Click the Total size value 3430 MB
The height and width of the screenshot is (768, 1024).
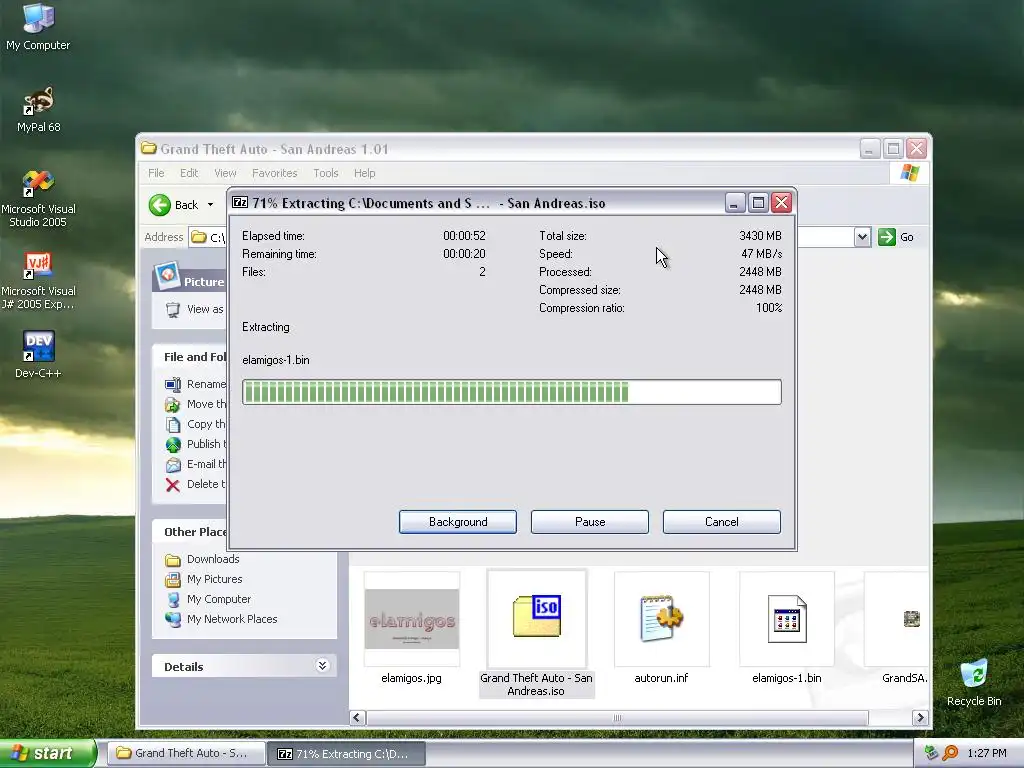[760, 236]
